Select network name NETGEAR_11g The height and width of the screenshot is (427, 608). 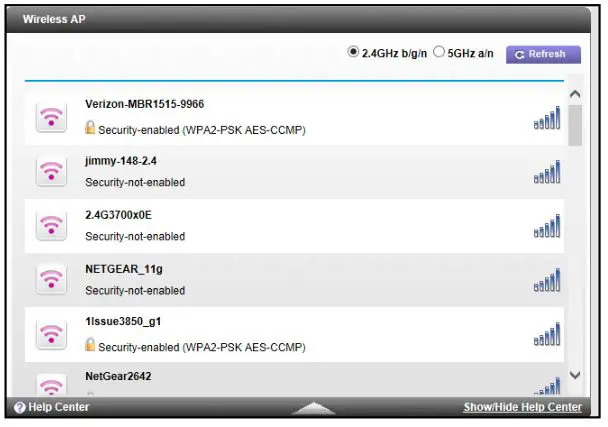[124, 269]
